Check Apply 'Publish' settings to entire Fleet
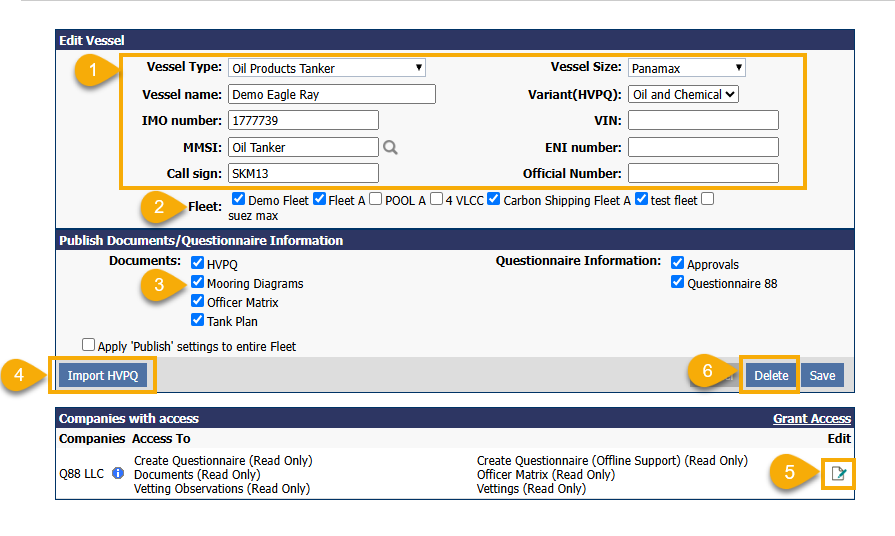The image size is (895, 536). [89, 346]
